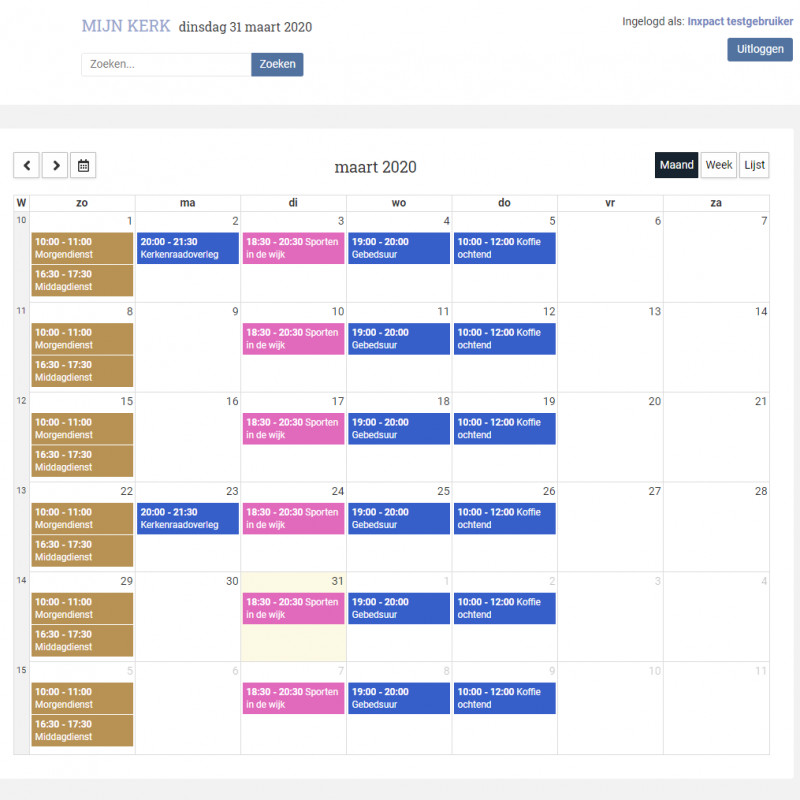Open the MIJN KERK home link
The image size is (800, 800).
point(126,26)
